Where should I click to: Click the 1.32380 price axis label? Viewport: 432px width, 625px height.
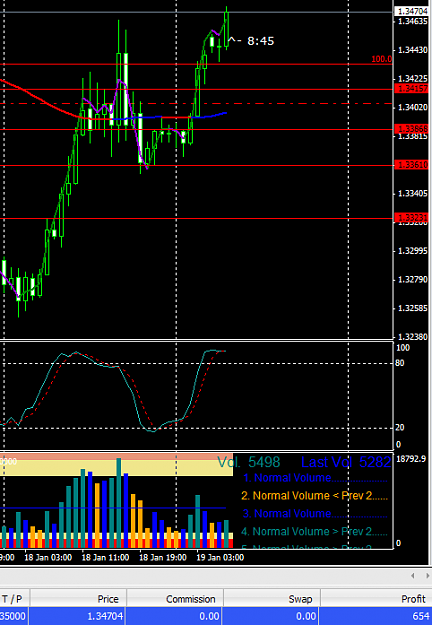coord(412,337)
